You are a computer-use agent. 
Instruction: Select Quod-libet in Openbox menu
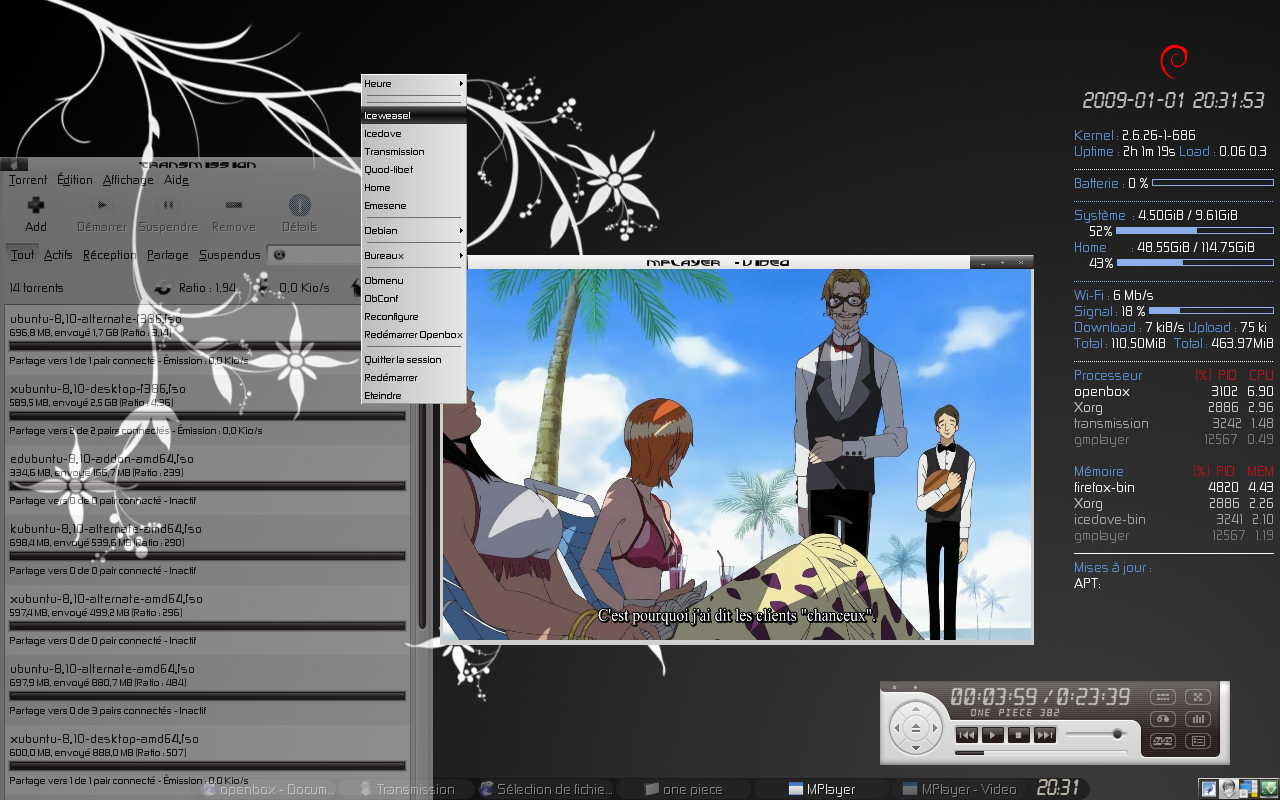click(x=414, y=170)
